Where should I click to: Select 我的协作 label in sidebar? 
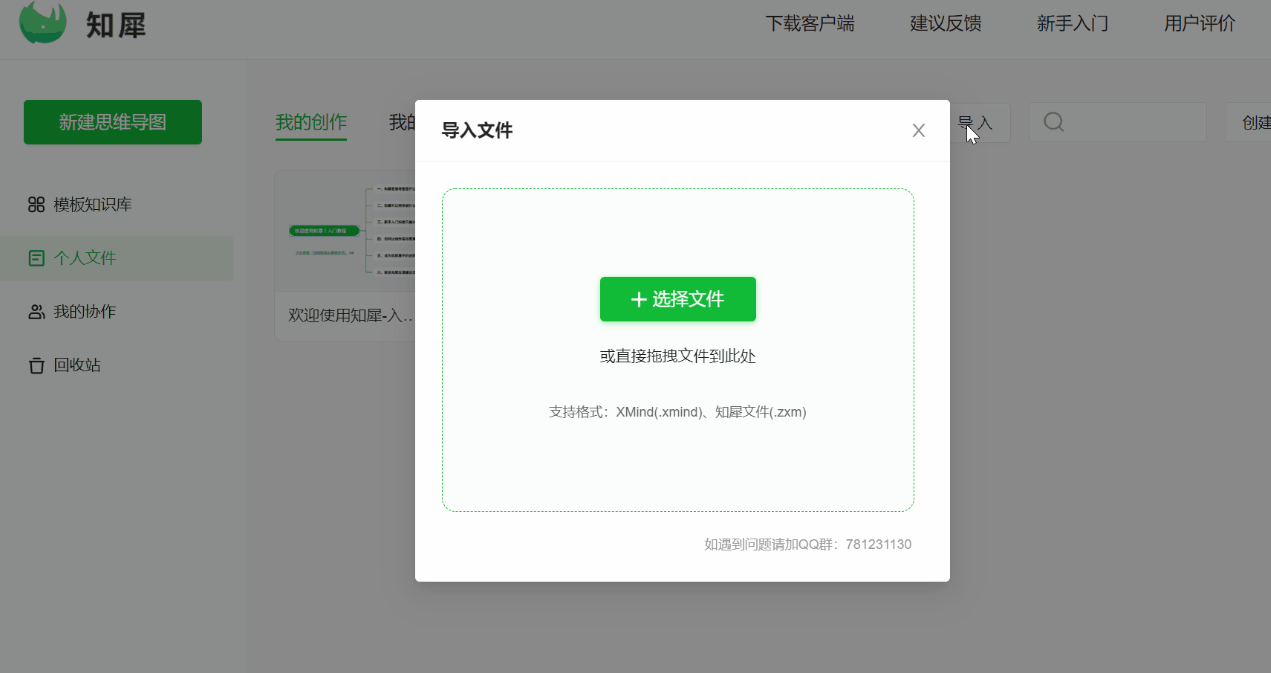(x=85, y=312)
